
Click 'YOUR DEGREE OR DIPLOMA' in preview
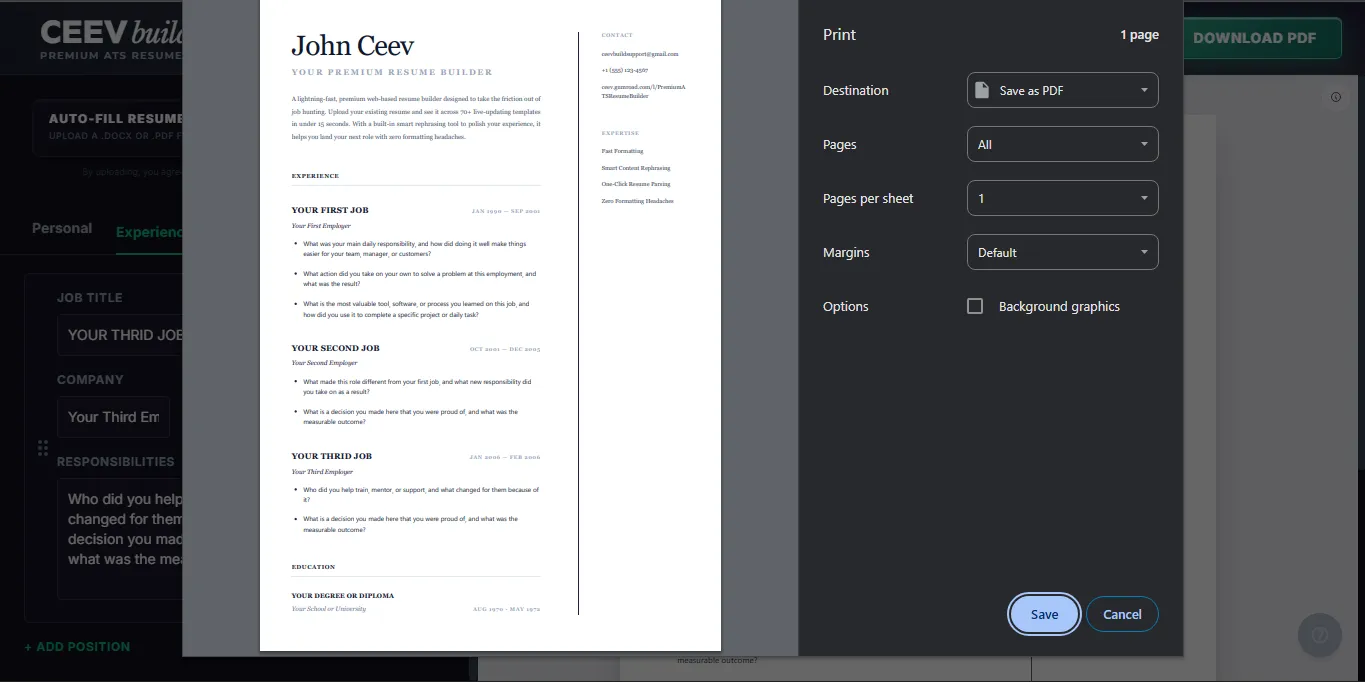coord(343,595)
